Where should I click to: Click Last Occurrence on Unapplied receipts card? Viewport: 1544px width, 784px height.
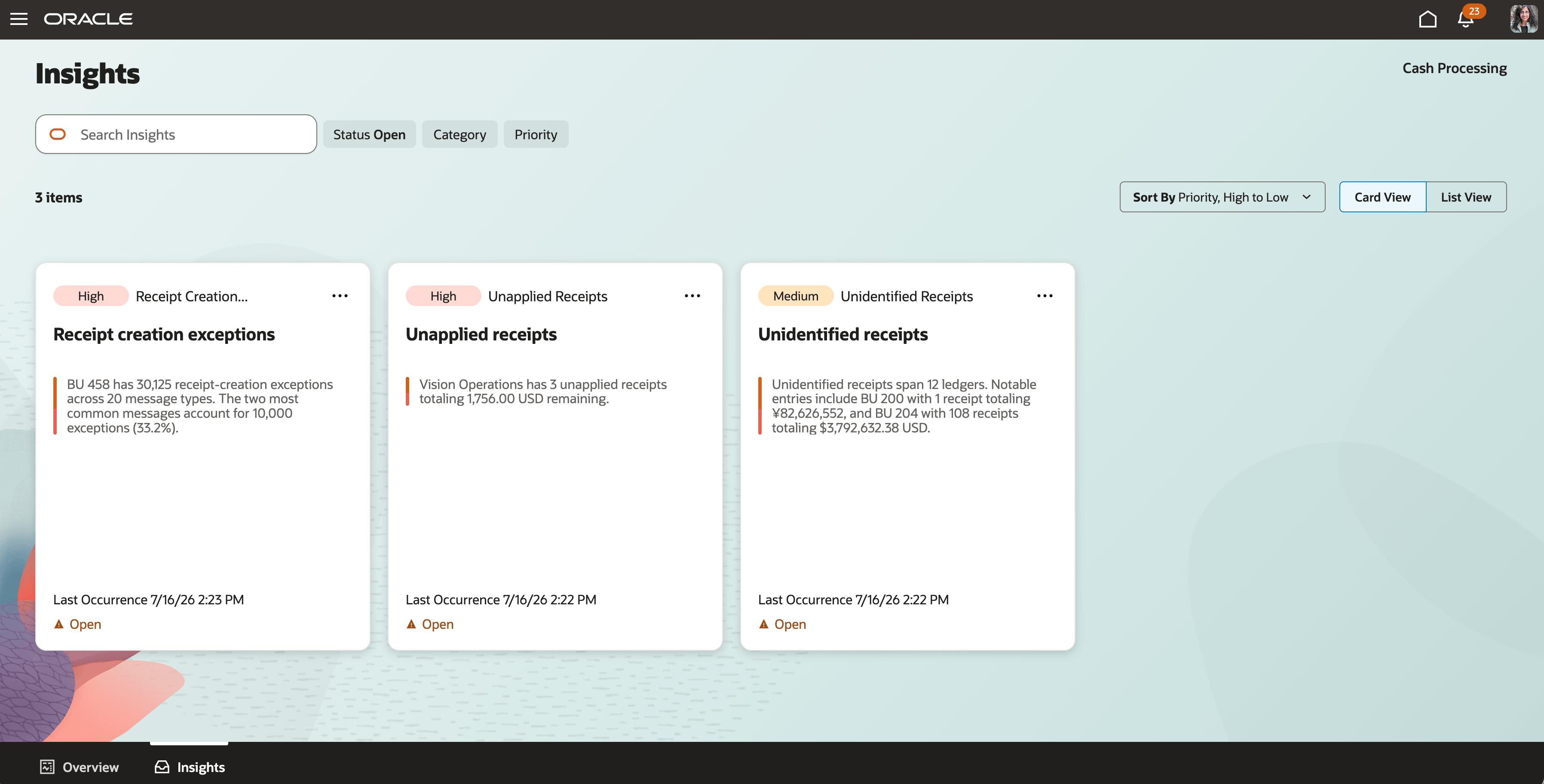501,599
